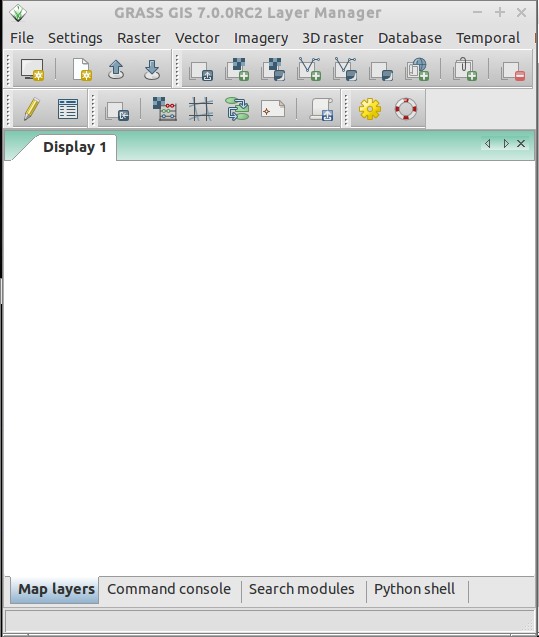Image resolution: width=539 pixels, height=637 pixels.
Task: Switch to the Python shell tab
Action: click(x=414, y=589)
